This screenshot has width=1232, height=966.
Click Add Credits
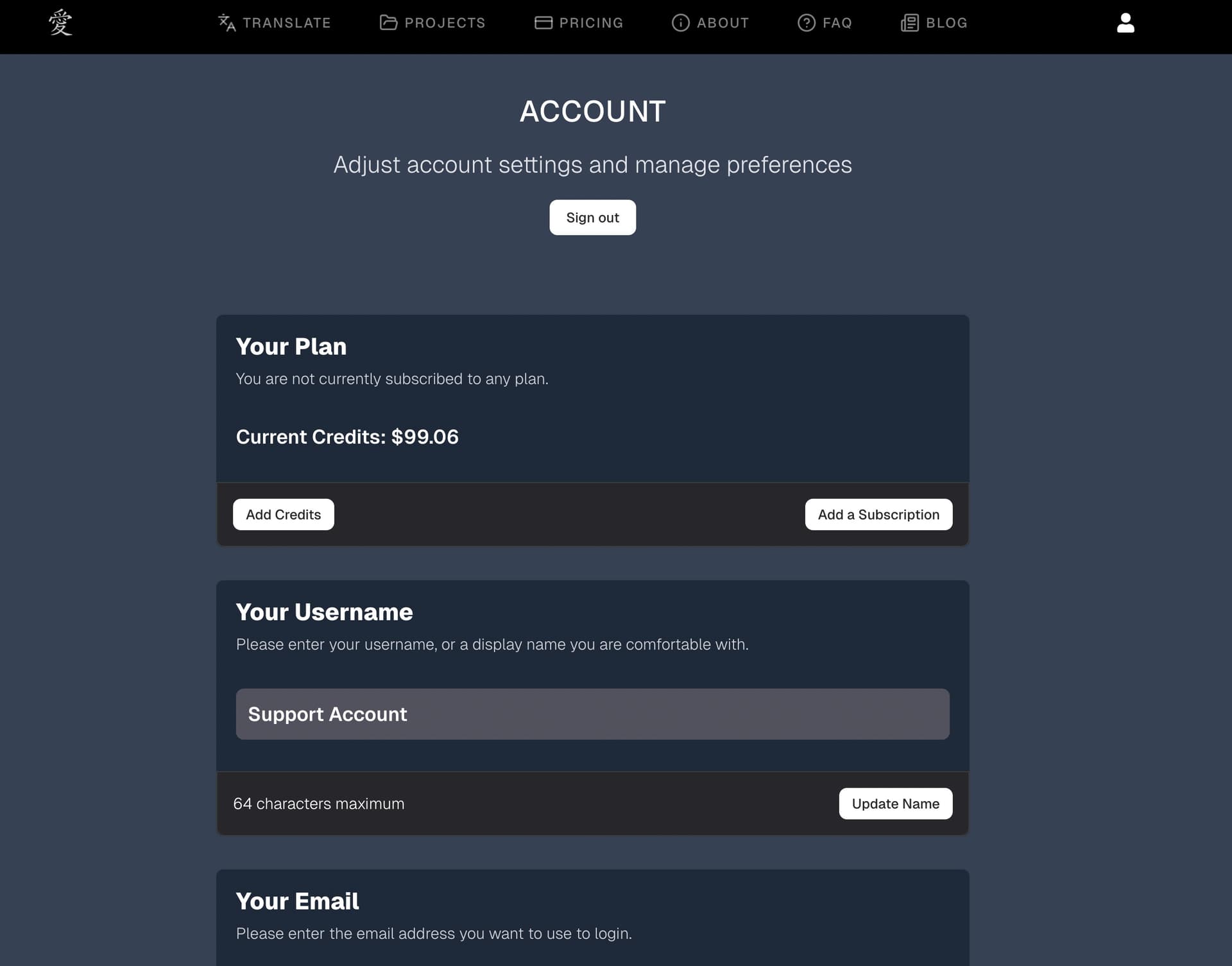click(283, 514)
